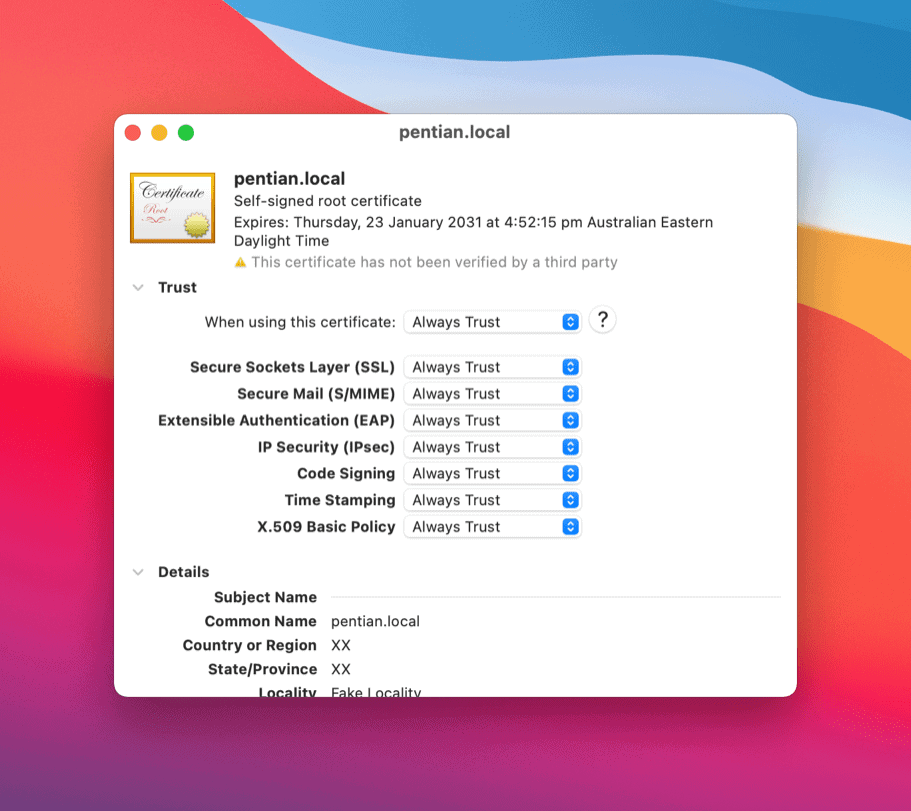Open the Secure Sockets Layer (SSL) trust dropdown
Viewport: 911px width, 811px height.
point(492,367)
